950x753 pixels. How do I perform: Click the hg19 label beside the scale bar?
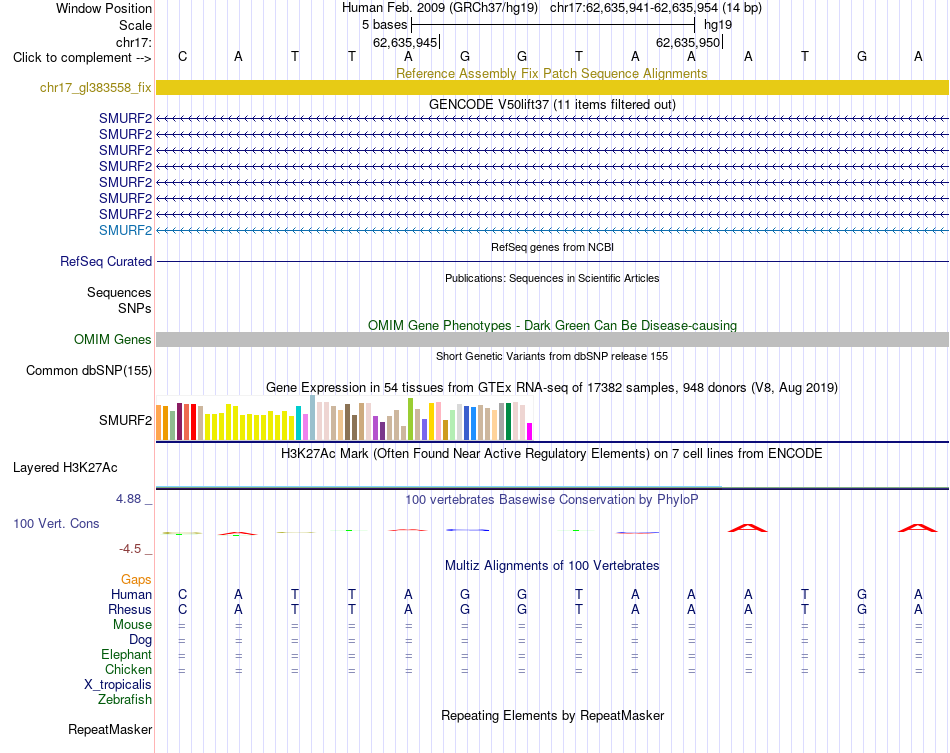pyautogui.click(x=718, y=25)
